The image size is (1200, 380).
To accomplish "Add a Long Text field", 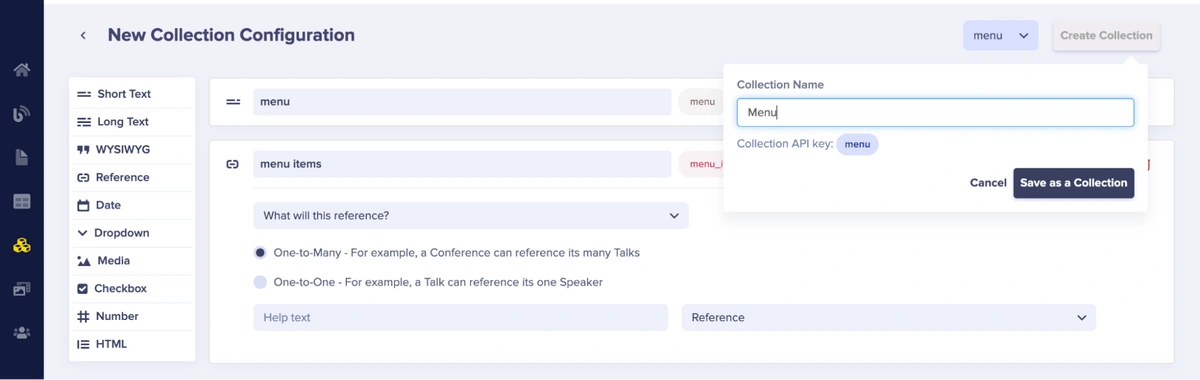I will tap(132, 122).
